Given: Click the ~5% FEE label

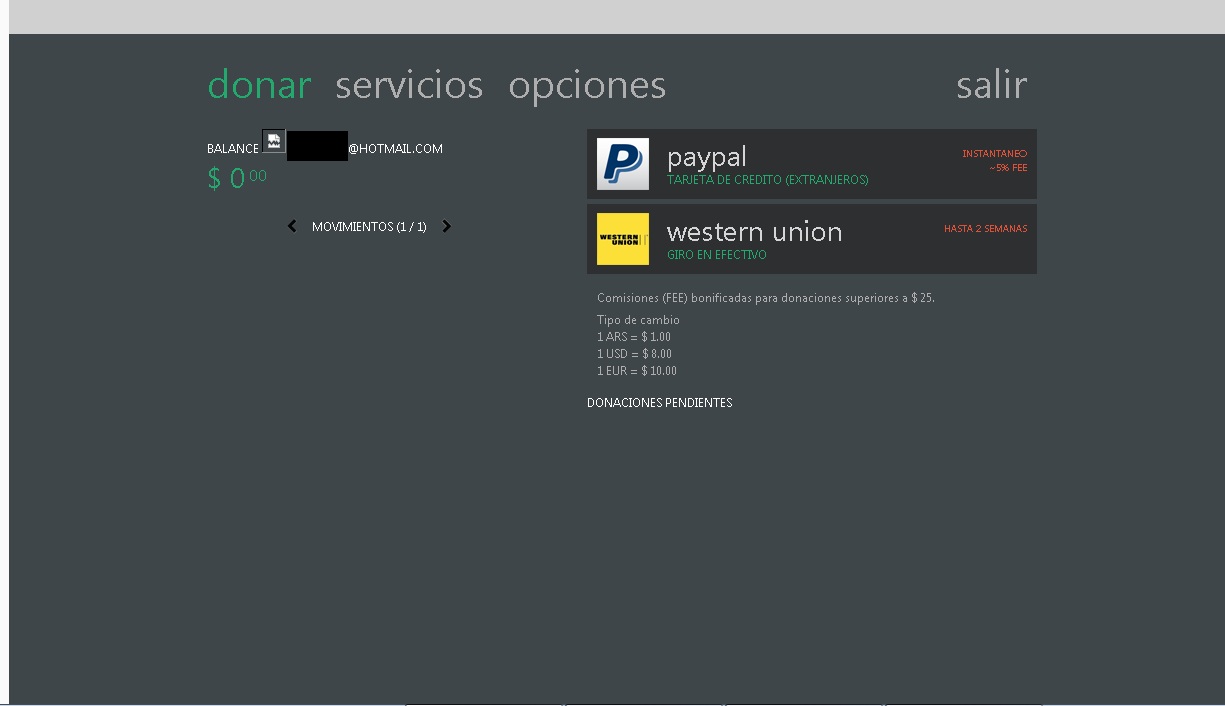Looking at the screenshot, I should point(1008,168).
